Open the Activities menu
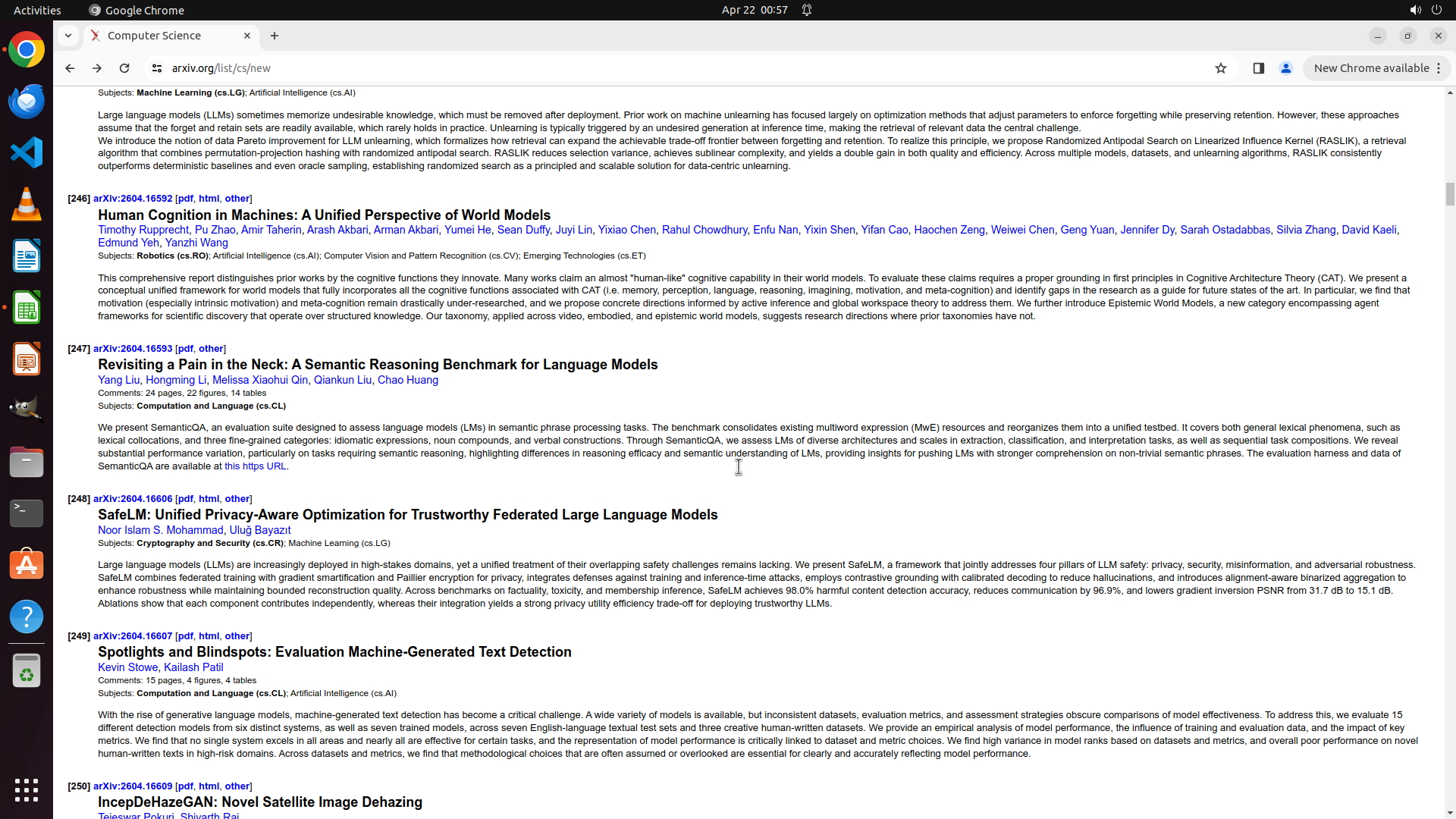Screen dimensions: 1456x819 pos(37,10)
